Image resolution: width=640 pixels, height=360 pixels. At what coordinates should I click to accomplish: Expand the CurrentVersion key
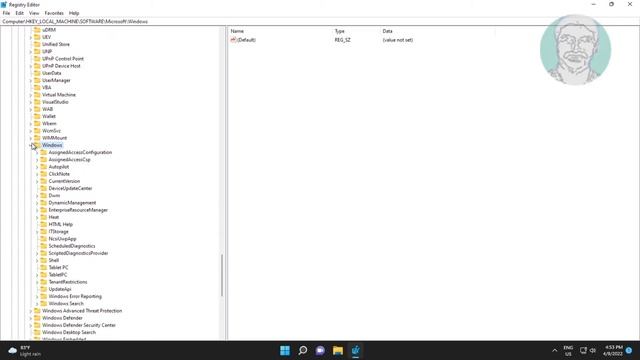tap(37, 181)
